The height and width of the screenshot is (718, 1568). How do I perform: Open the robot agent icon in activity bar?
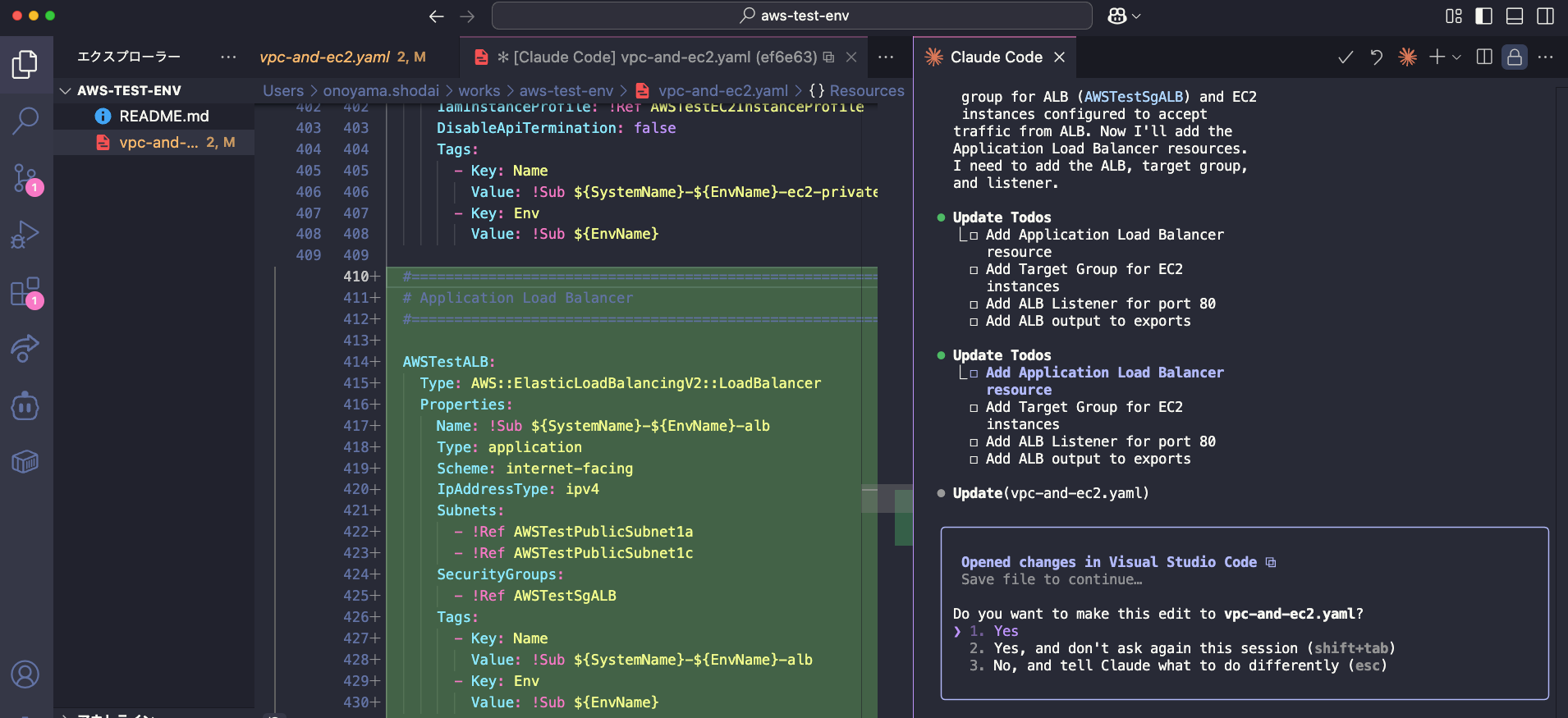[25, 405]
